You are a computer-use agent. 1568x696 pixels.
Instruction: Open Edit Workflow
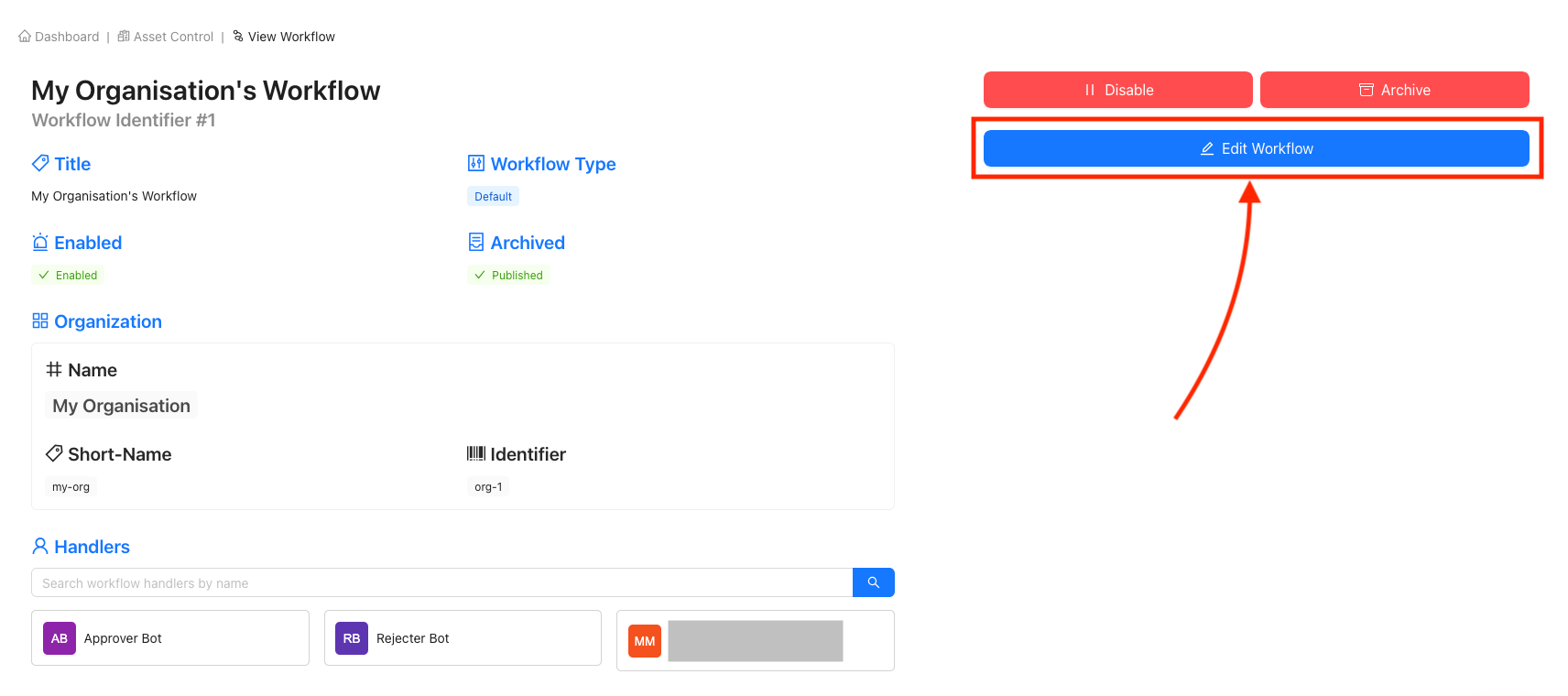[1257, 148]
